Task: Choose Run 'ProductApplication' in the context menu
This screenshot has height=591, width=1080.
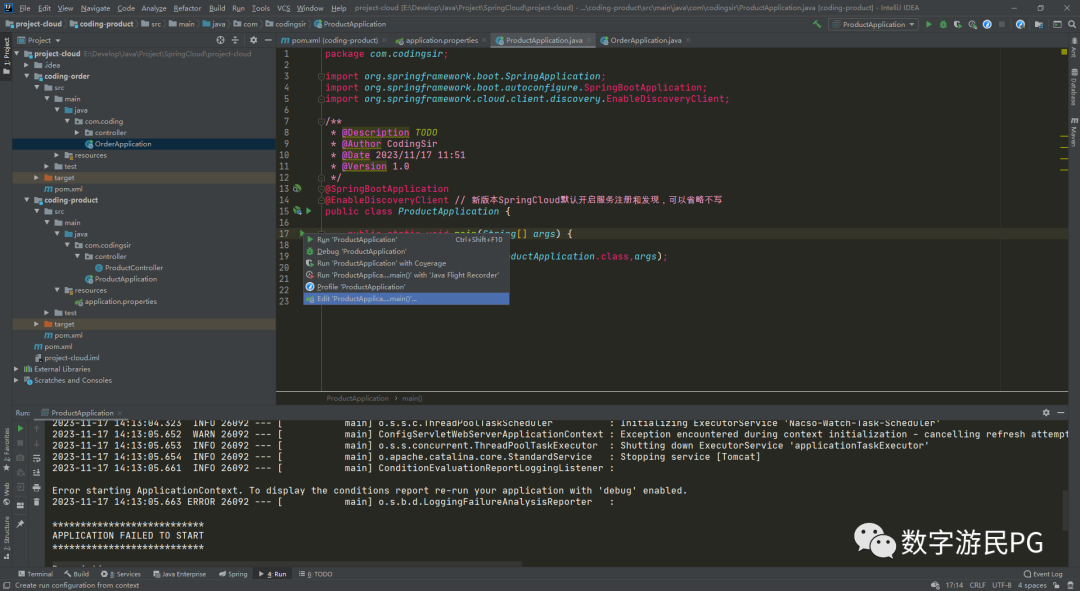Action: 406,239
